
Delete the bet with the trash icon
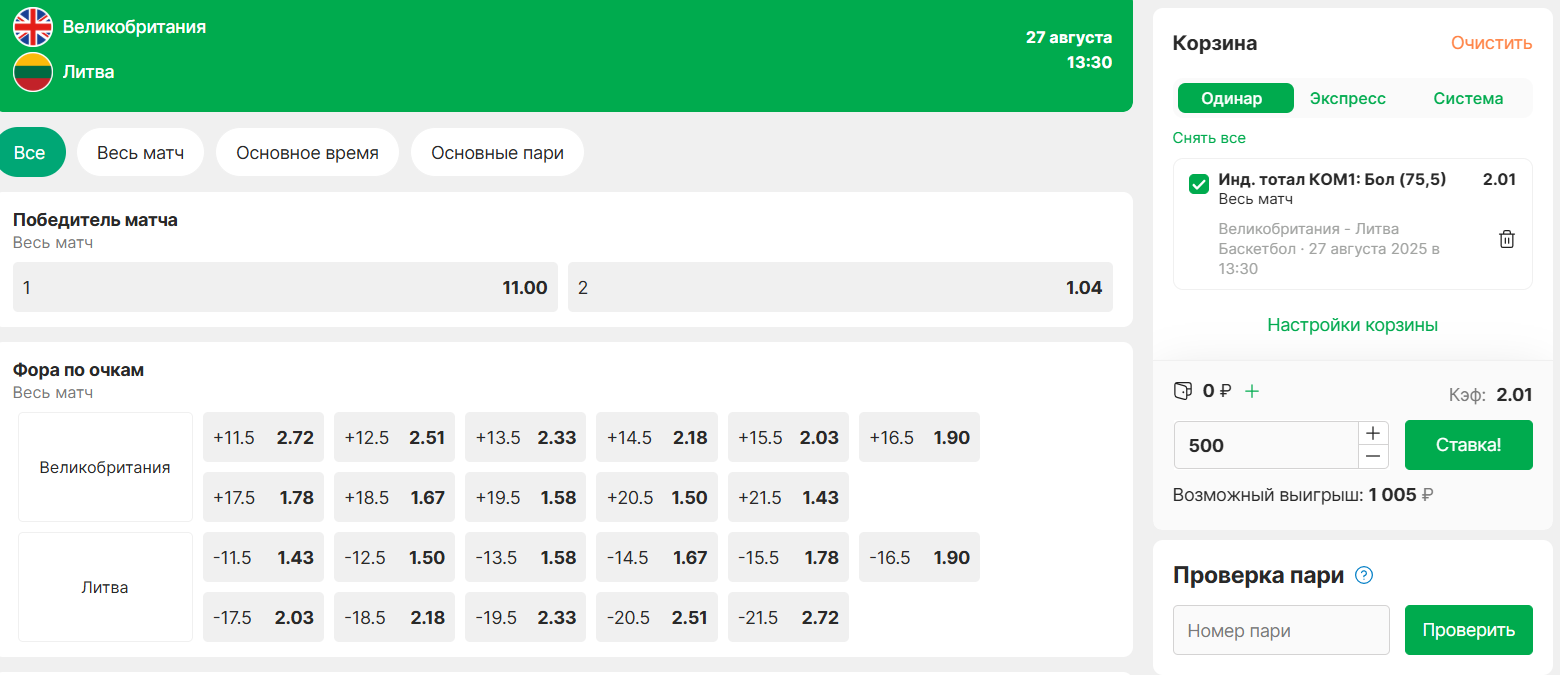point(1507,239)
